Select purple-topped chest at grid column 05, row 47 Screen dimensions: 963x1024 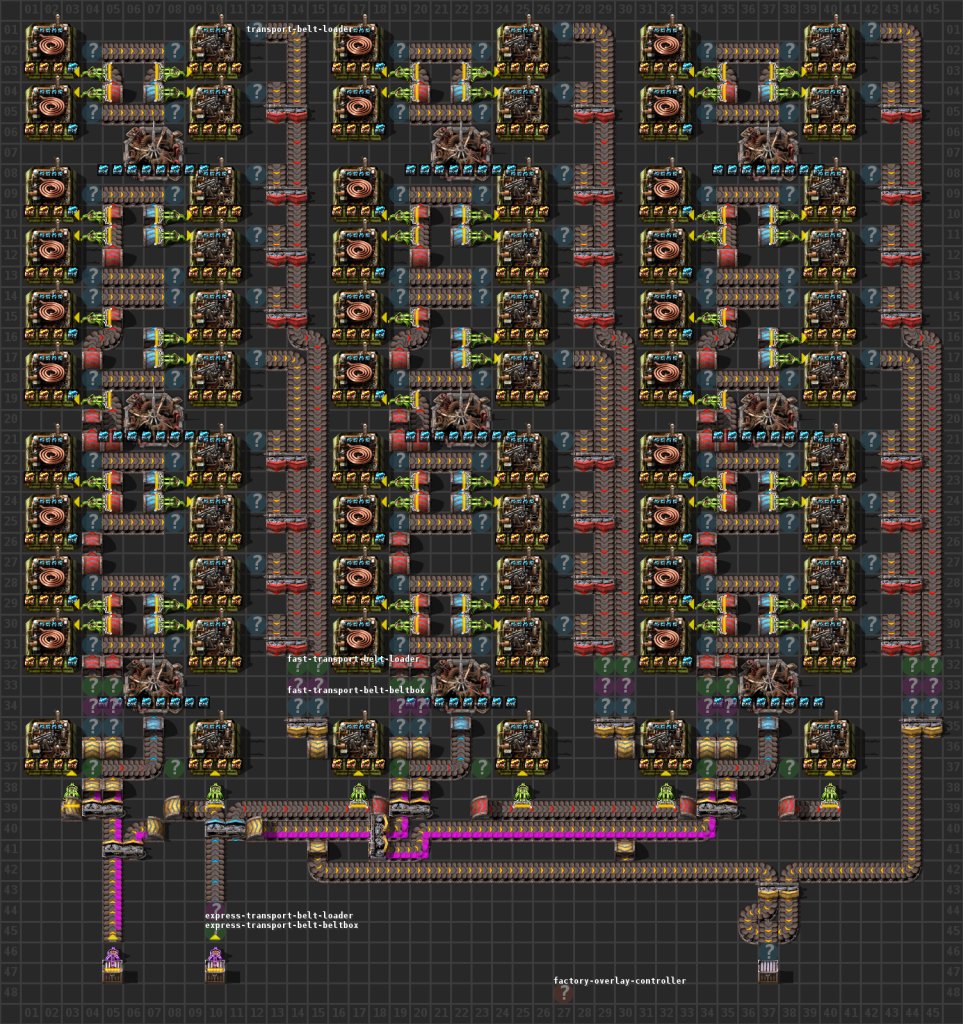point(113,965)
